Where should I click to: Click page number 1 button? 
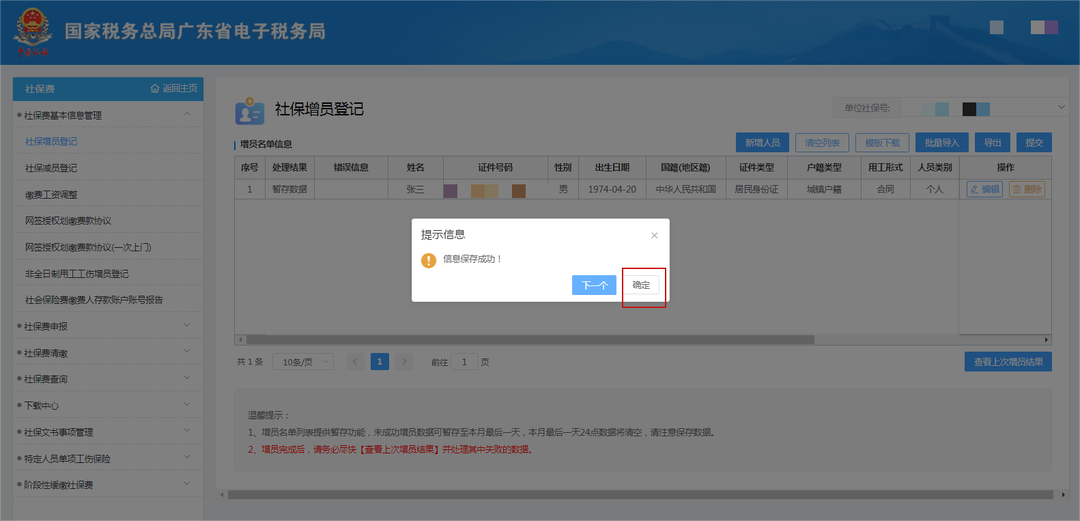tap(380, 362)
